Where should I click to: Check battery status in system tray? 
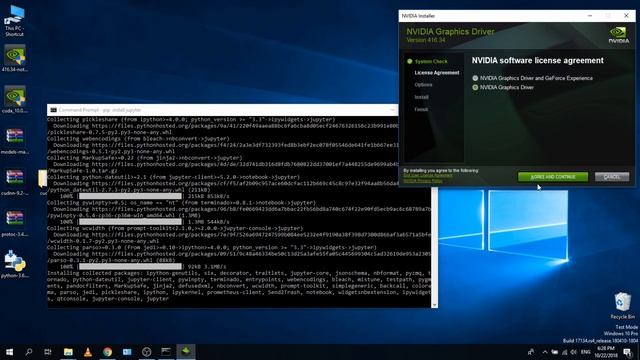555,352
